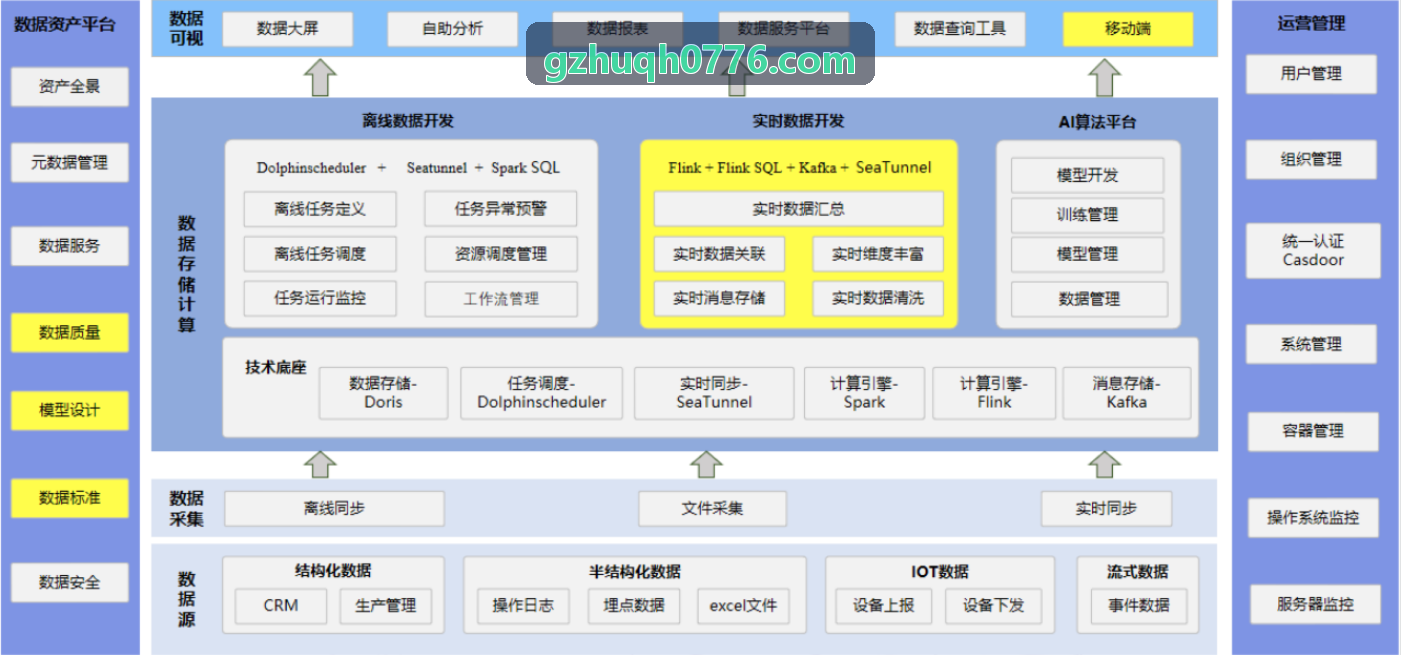Open 模型开发 in the AI platform
The image size is (1401, 655).
click(1088, 175)
